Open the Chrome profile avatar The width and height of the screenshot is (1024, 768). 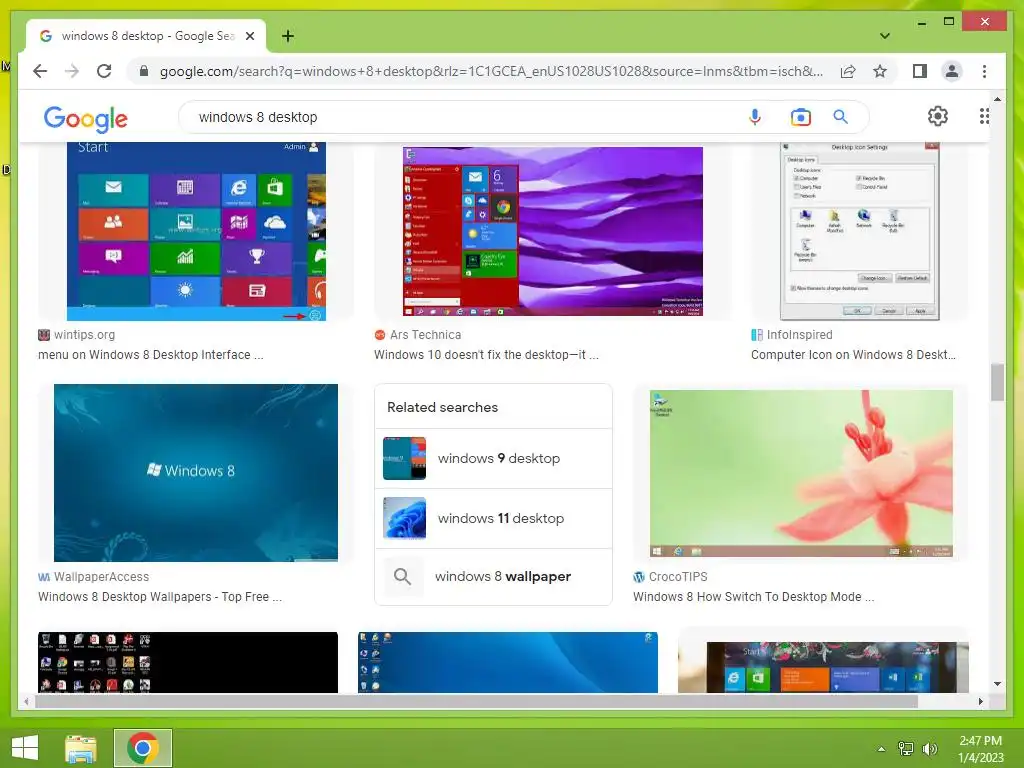(x=952, y=71)
